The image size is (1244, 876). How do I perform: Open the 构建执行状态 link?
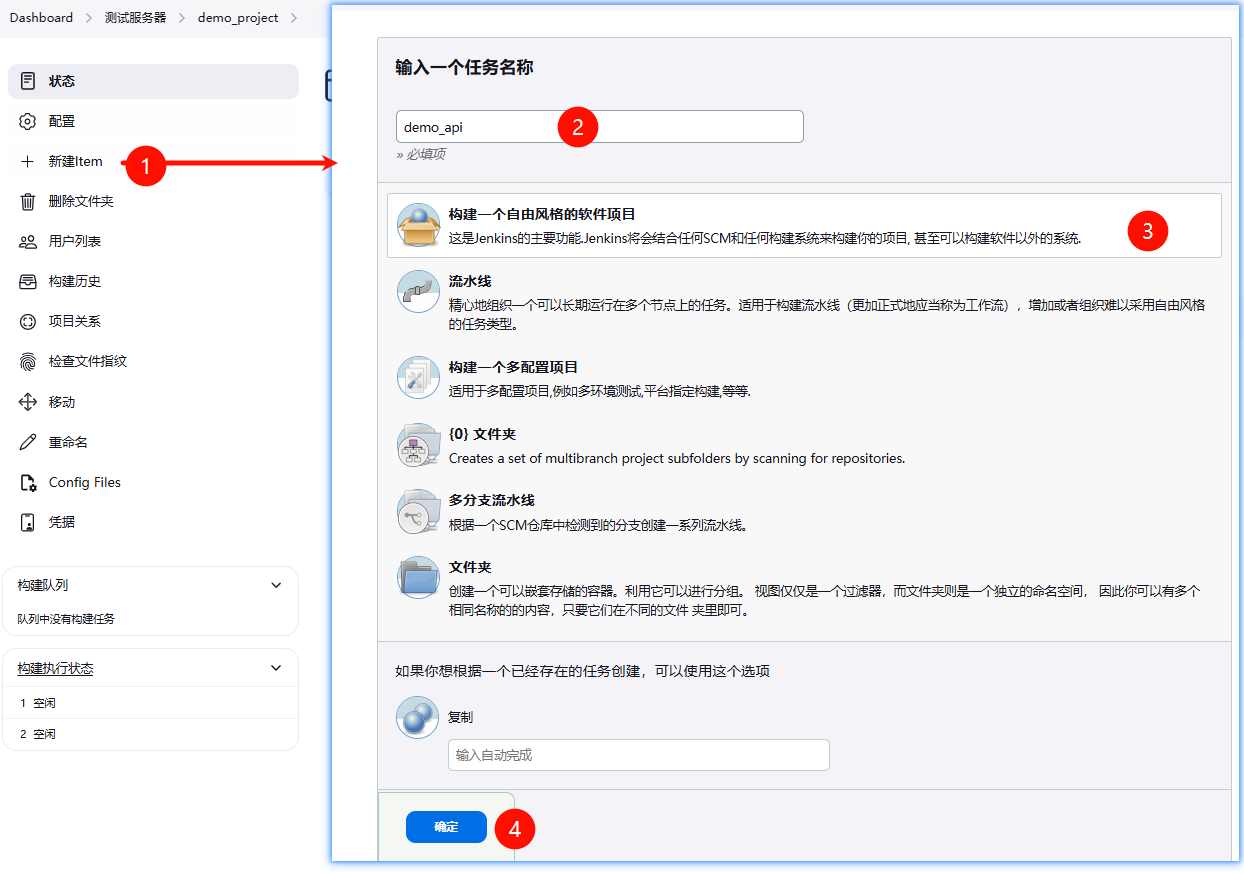55,668
